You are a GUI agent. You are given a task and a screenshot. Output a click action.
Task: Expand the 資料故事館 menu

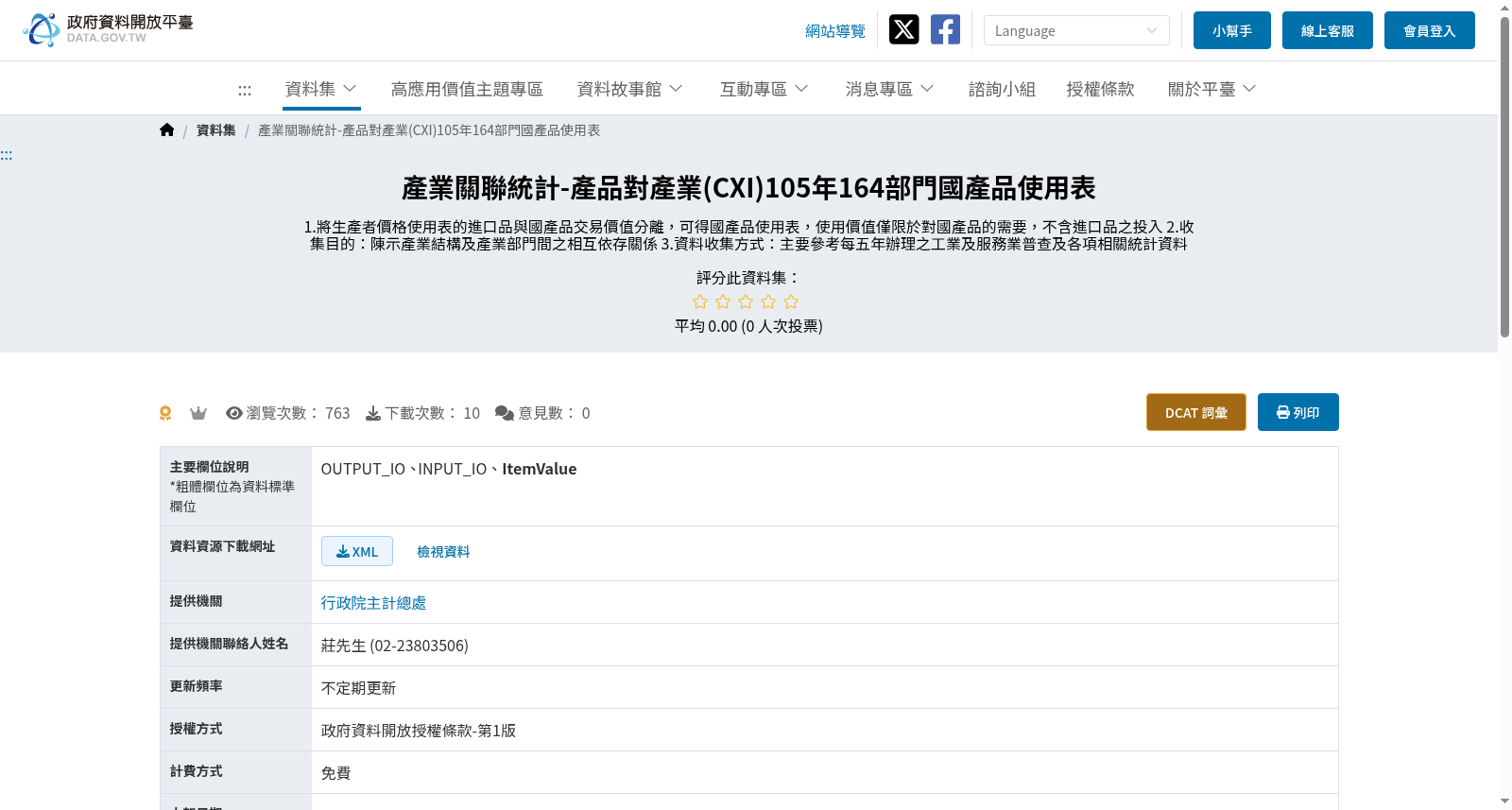click(629, 89)
